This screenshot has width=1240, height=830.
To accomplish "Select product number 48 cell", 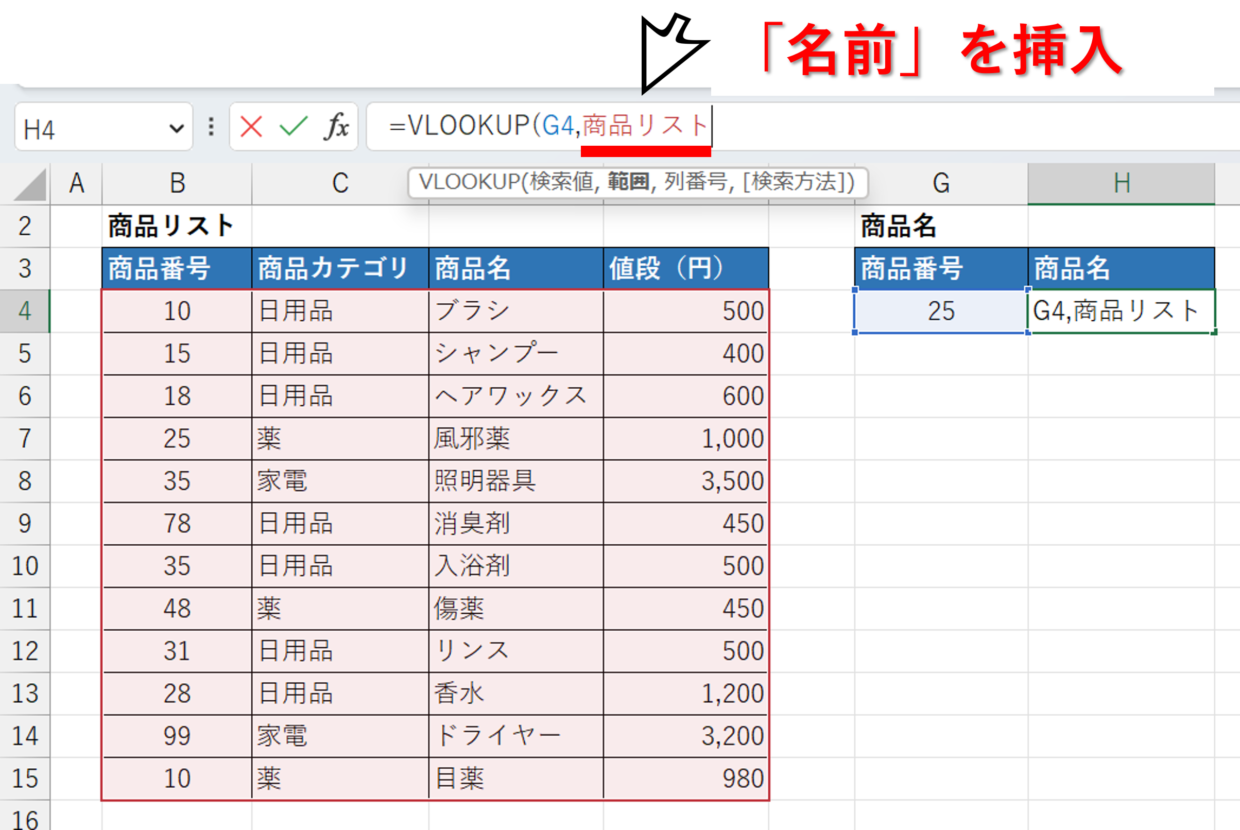I will pos(177,608).
